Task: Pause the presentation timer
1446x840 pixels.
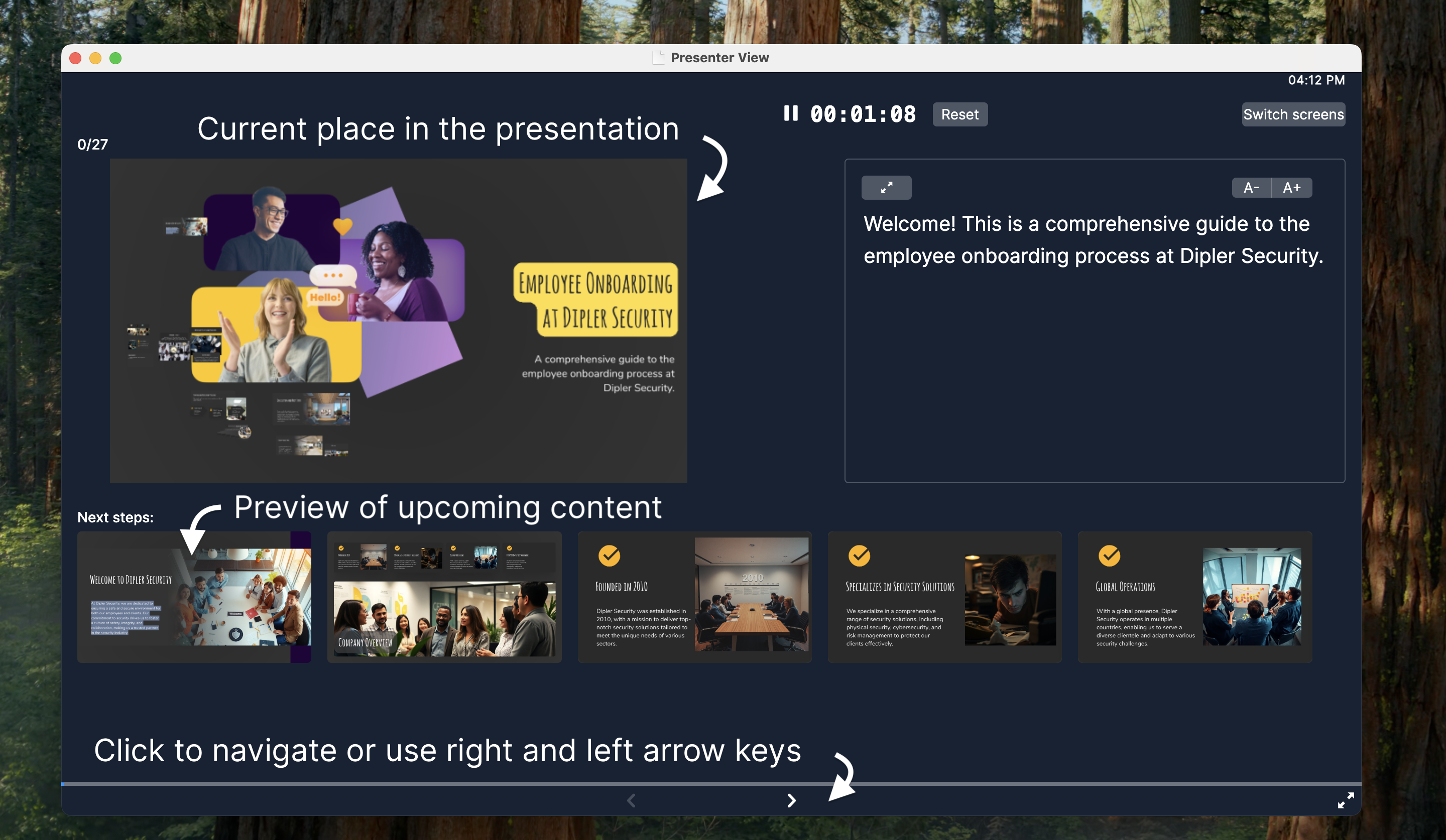Action: (791, 113)
